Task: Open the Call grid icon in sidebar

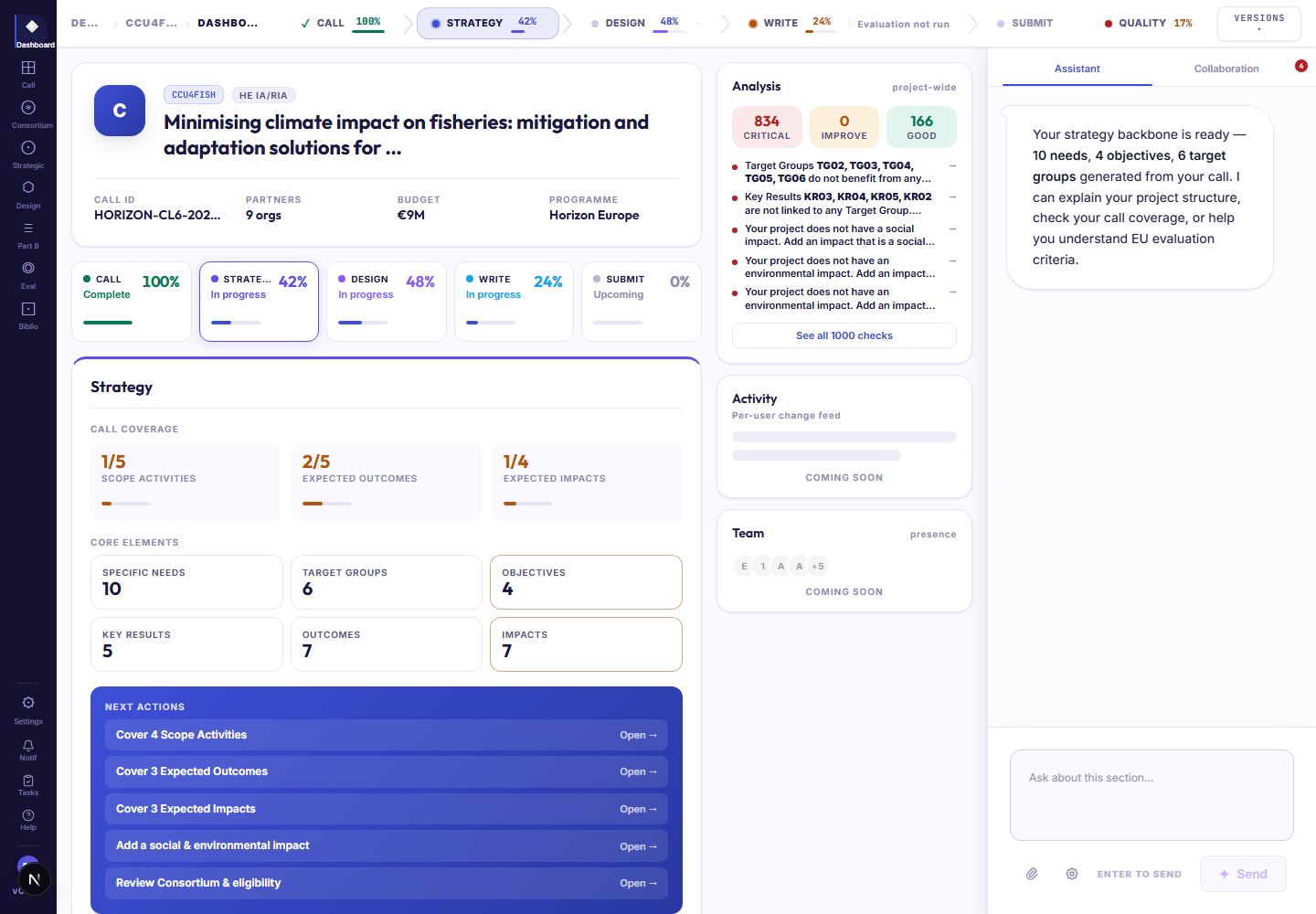Action: 28,68
